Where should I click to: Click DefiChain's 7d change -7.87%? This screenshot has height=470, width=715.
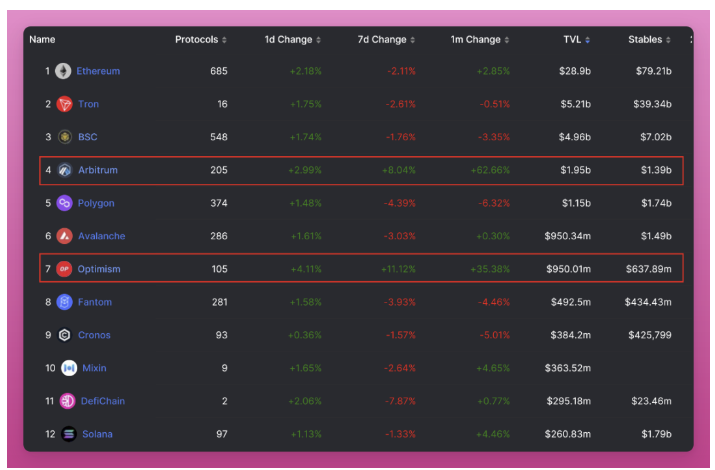pyautogui.click(x=400, y=401)
